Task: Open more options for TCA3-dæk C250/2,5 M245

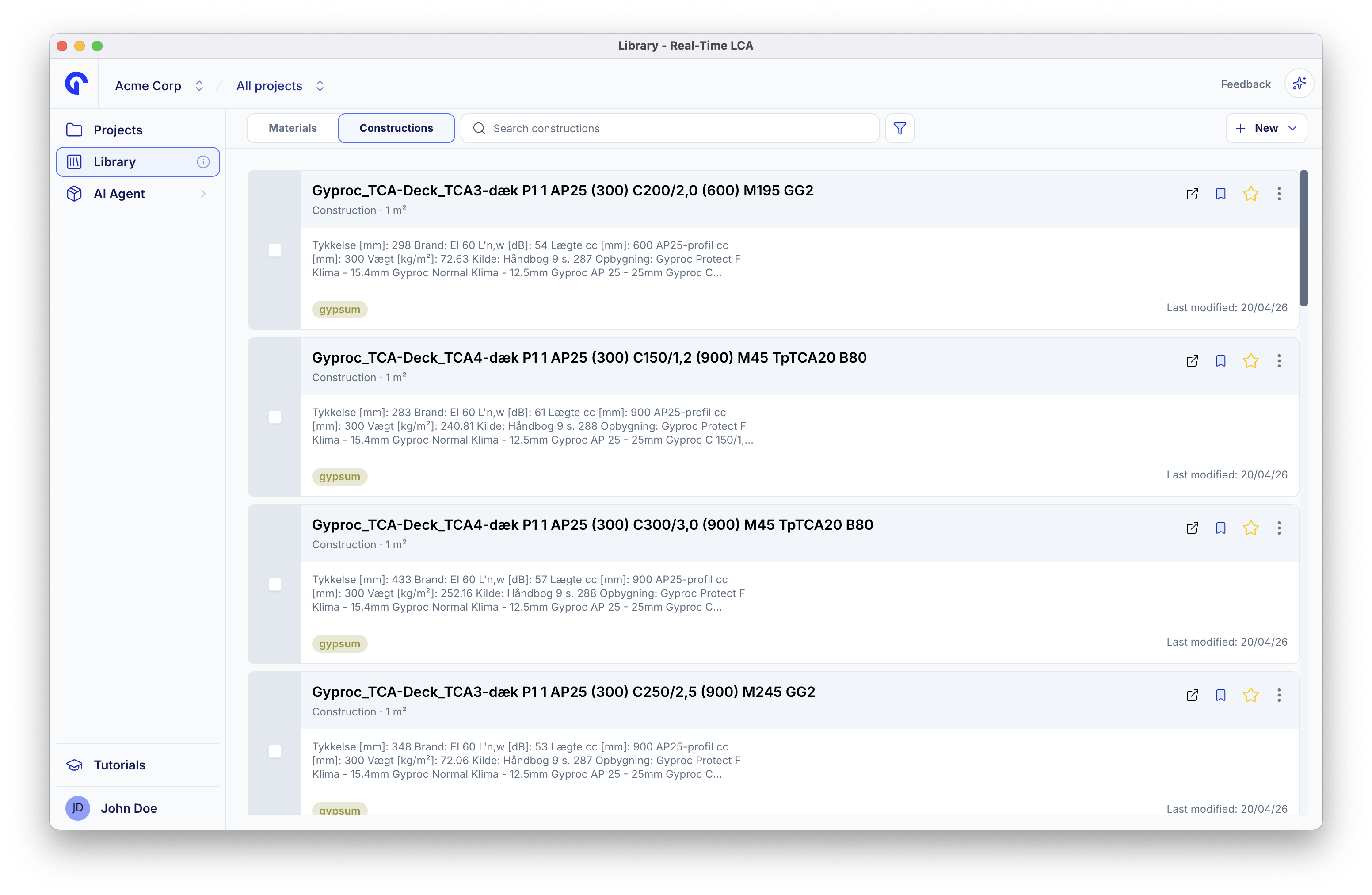Action: coord(1279,696)
